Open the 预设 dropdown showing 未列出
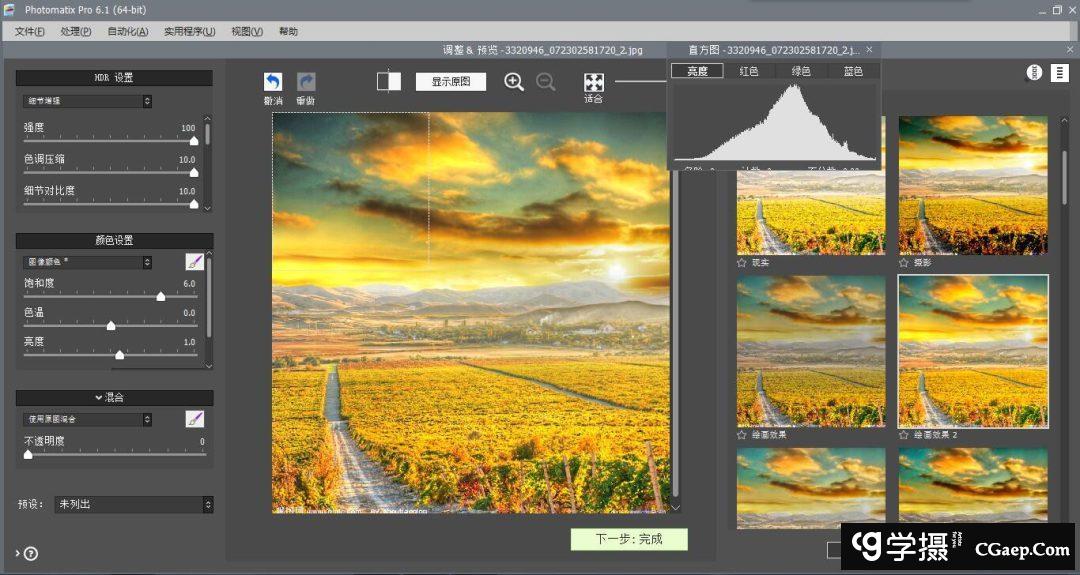The height and width of the screenshot is (575, 1080). tap(134, 505)
